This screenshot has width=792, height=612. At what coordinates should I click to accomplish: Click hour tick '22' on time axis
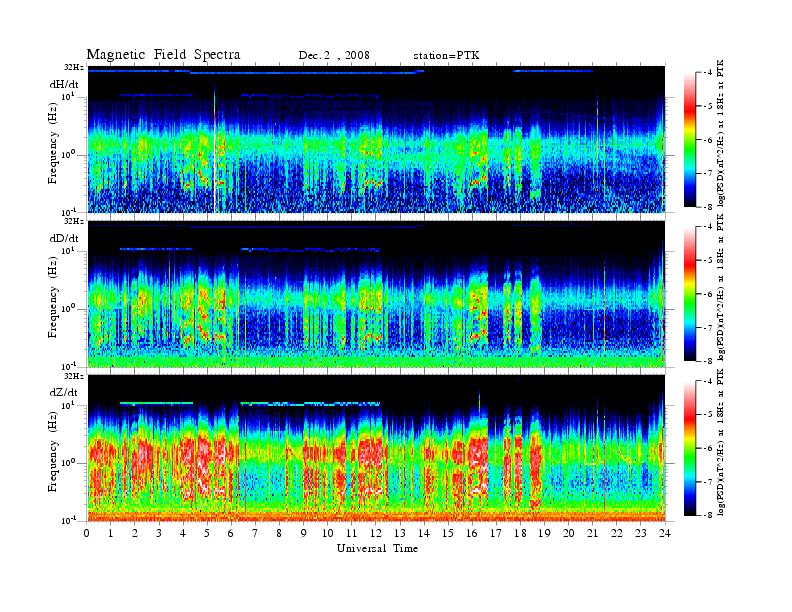[x=617, y=533]
